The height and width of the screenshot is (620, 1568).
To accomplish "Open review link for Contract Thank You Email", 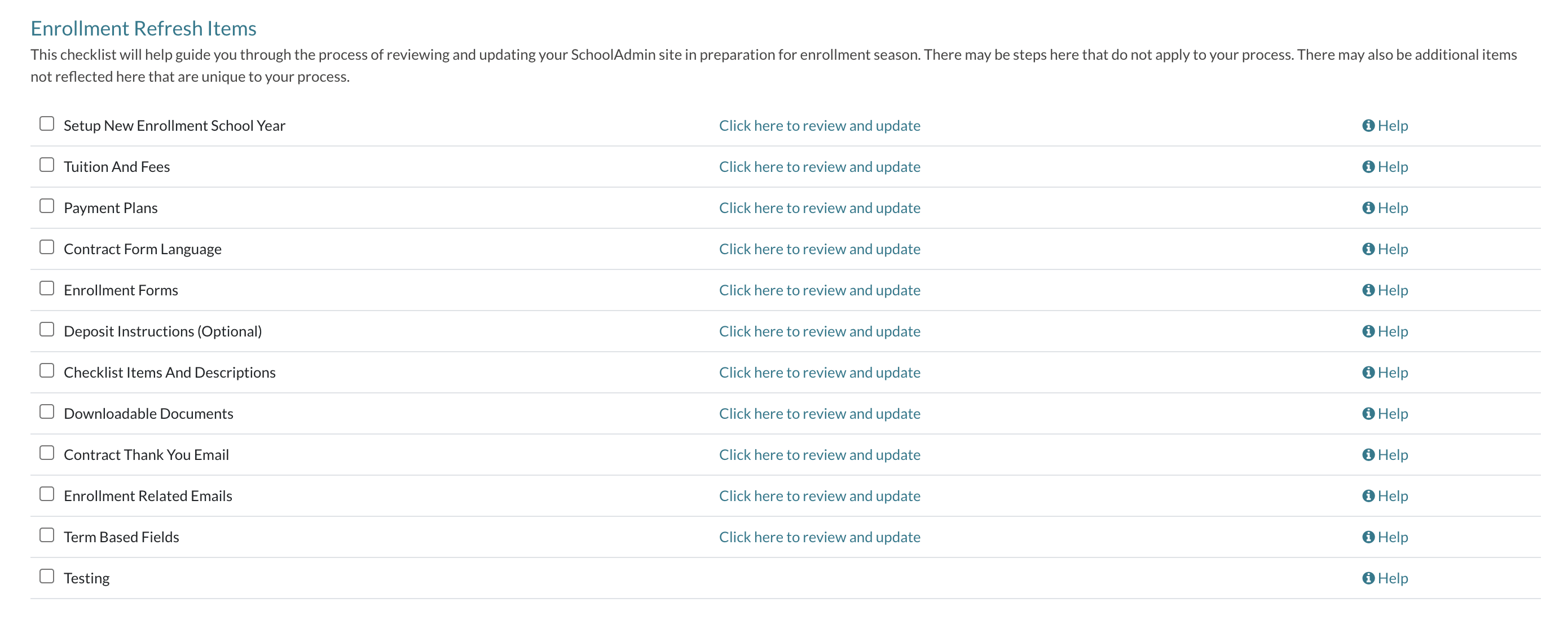I will tap(820, 455).
